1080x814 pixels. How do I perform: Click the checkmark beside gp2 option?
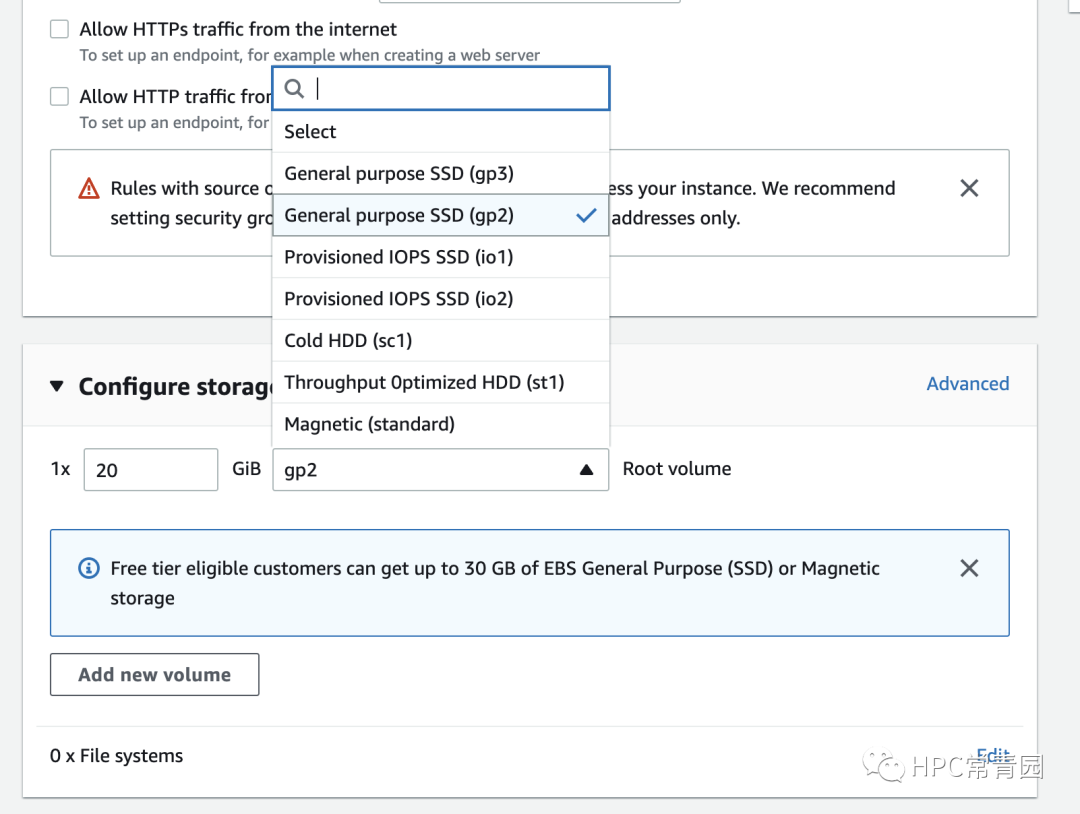(x=586, y=215)
